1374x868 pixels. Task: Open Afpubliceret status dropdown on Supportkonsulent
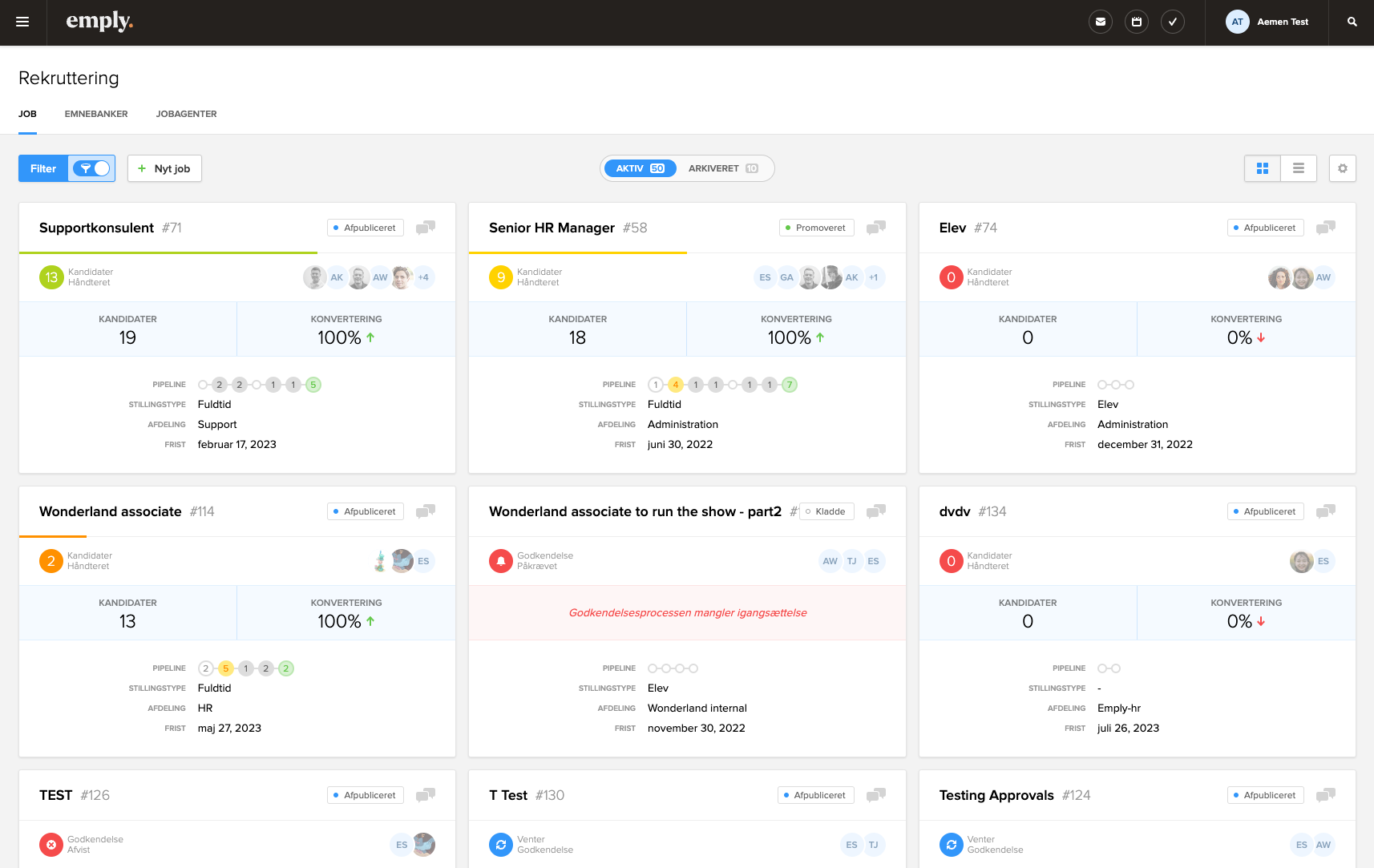(x=366, y=228)
